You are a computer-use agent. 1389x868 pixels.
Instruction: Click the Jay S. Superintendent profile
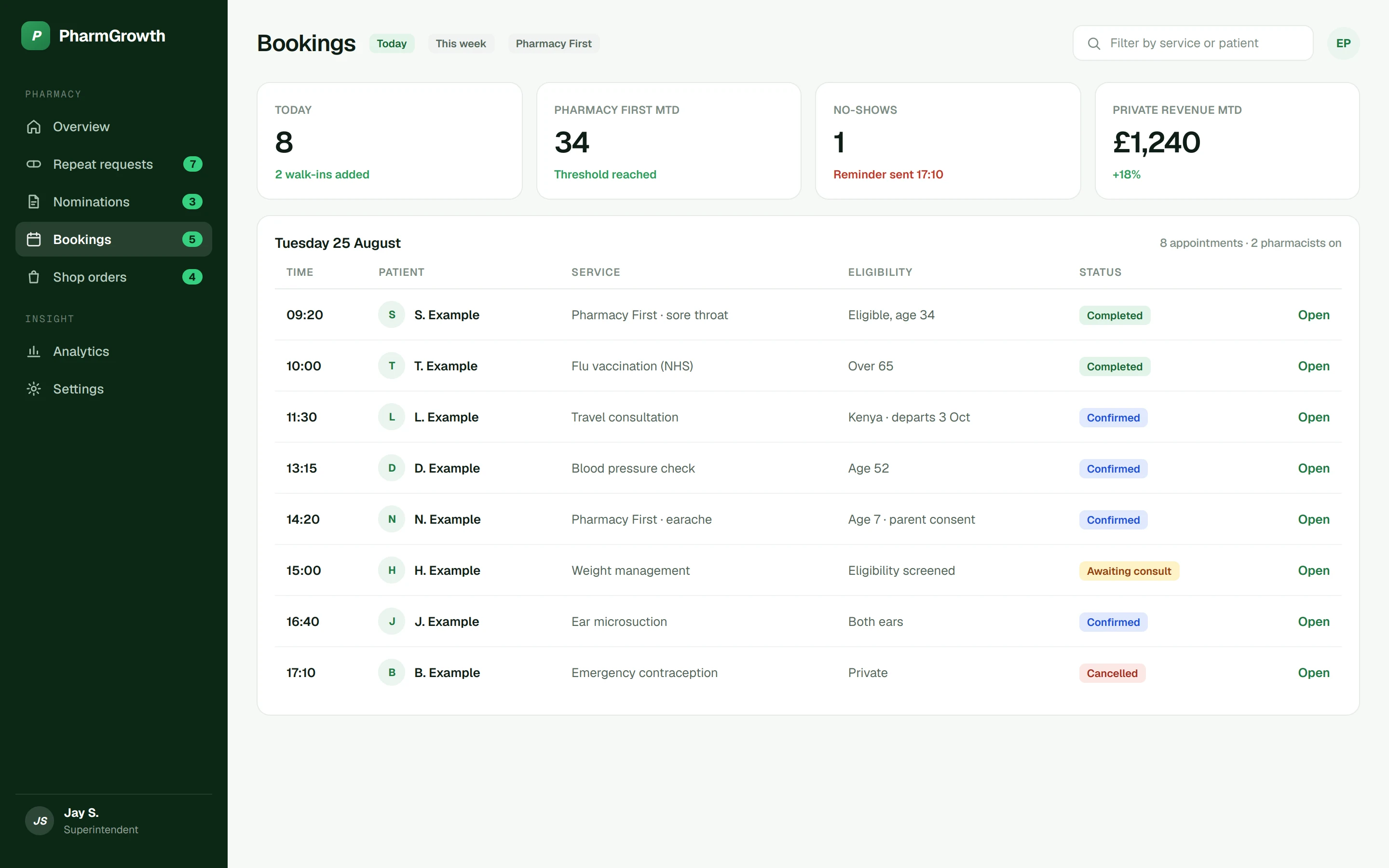(114, 821)
